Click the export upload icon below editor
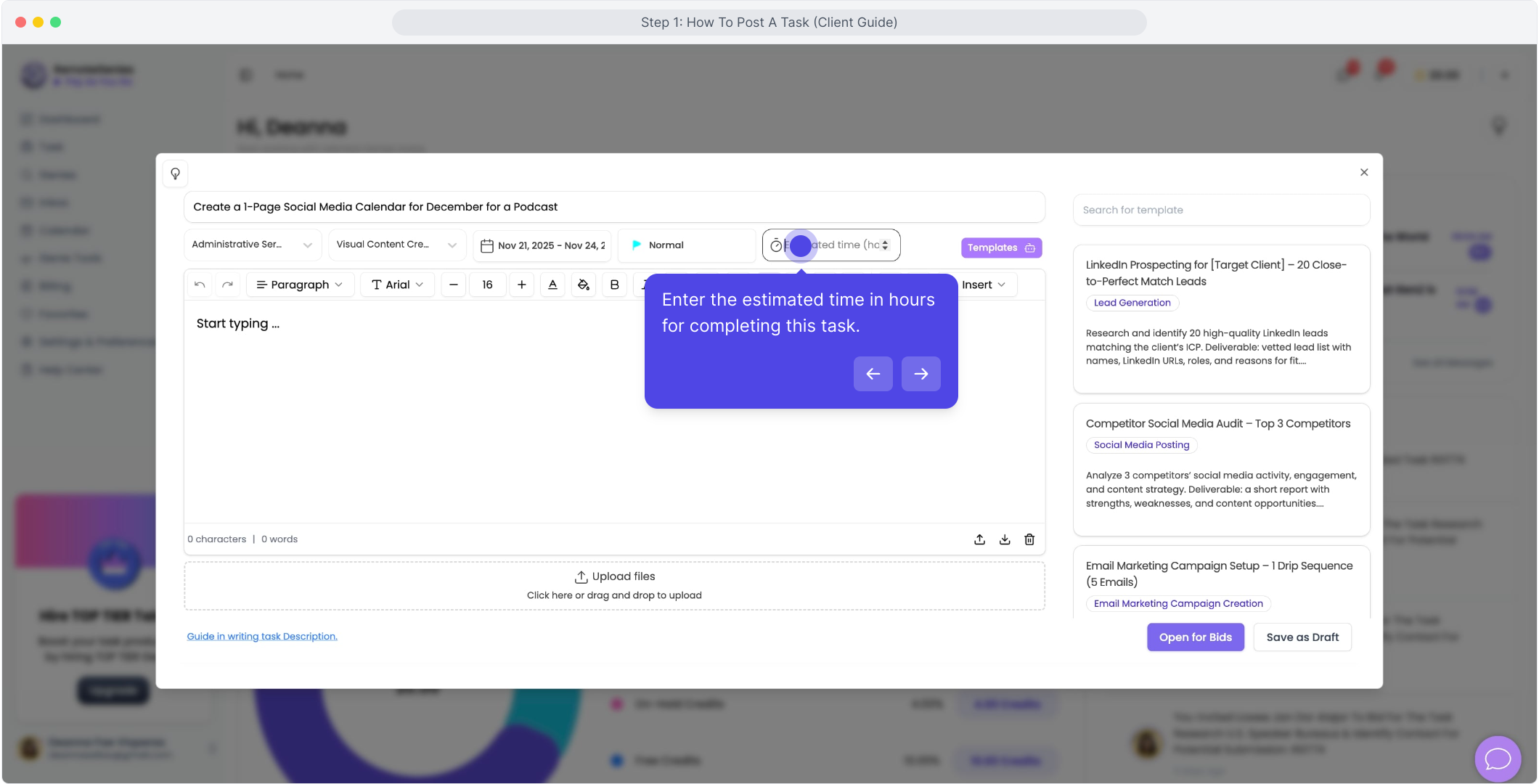The height and width of the screenshot is (784, 1539). tap(979, 539)
